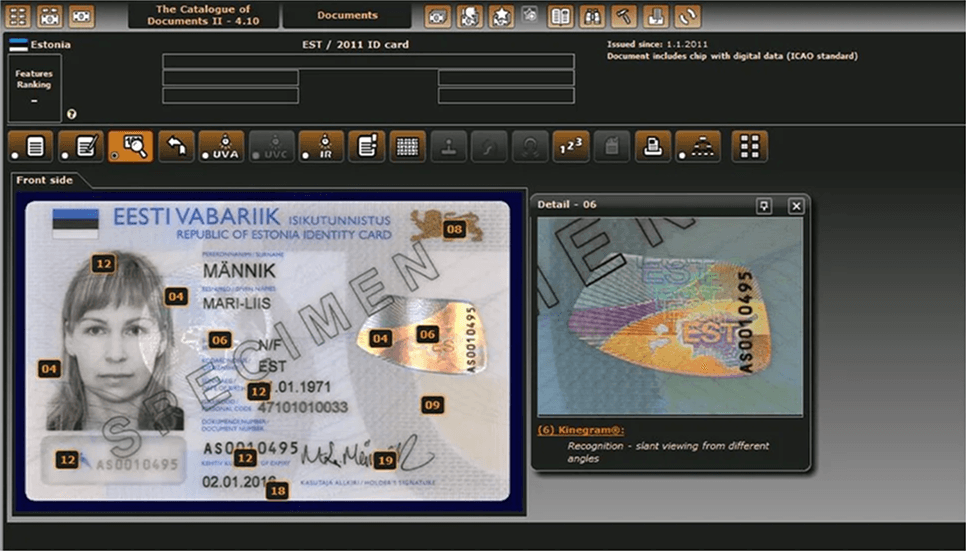Click marker 12 above the portrait hair
Screen dimensions: 966x551
pyautogui.click(x=104, y=264)
